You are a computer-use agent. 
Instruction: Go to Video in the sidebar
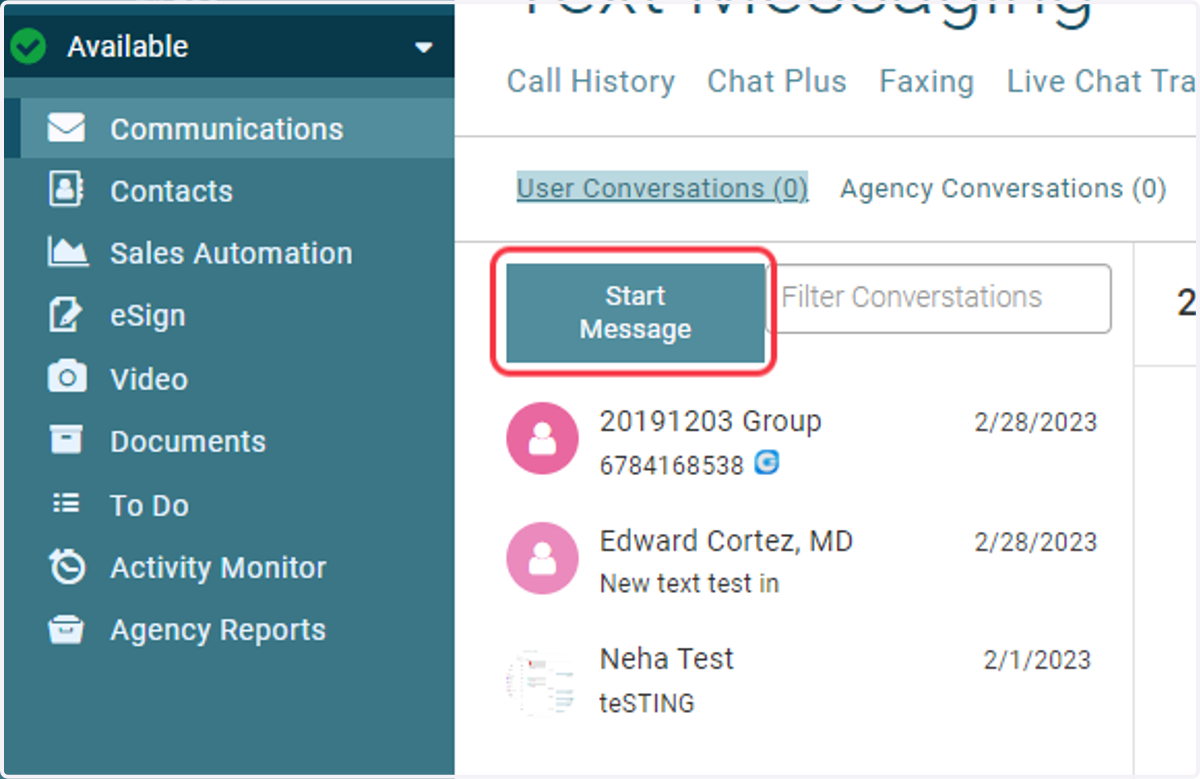pos(228,378)
